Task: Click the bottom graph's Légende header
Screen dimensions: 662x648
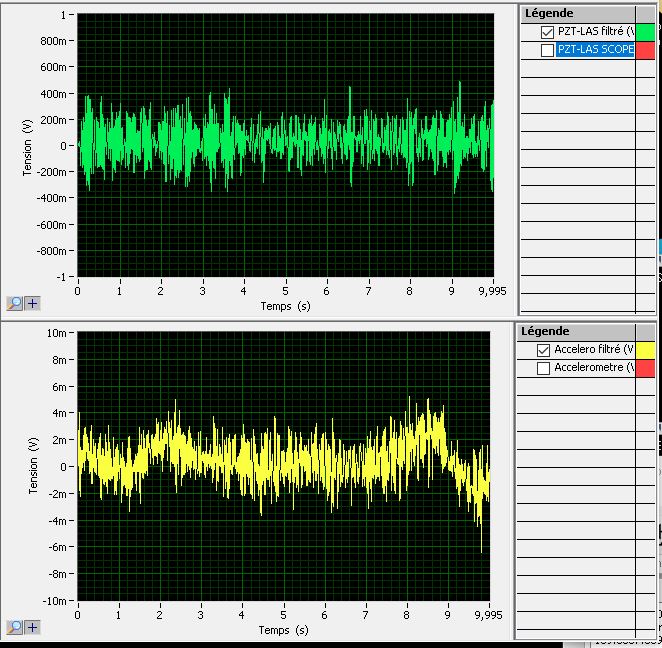Action: (545, 331)
